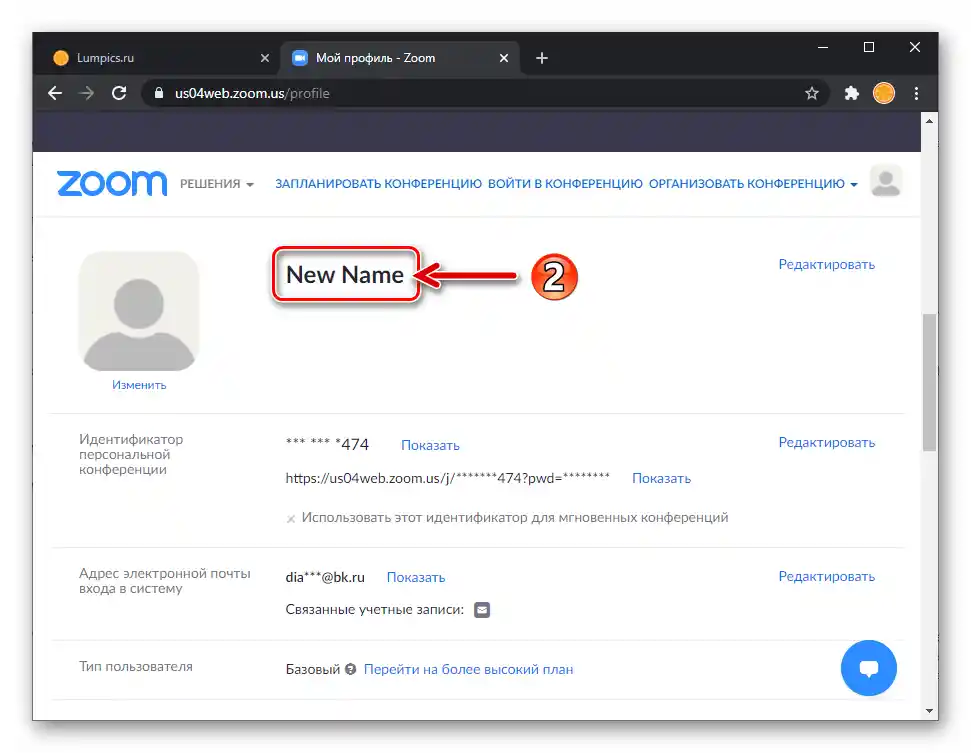Open ЗАПЛАНИРОВАТЬ КОНФЕРЕНЦИЮ link
The width and height of the screenshot is (971, 753).
point(378,184)
